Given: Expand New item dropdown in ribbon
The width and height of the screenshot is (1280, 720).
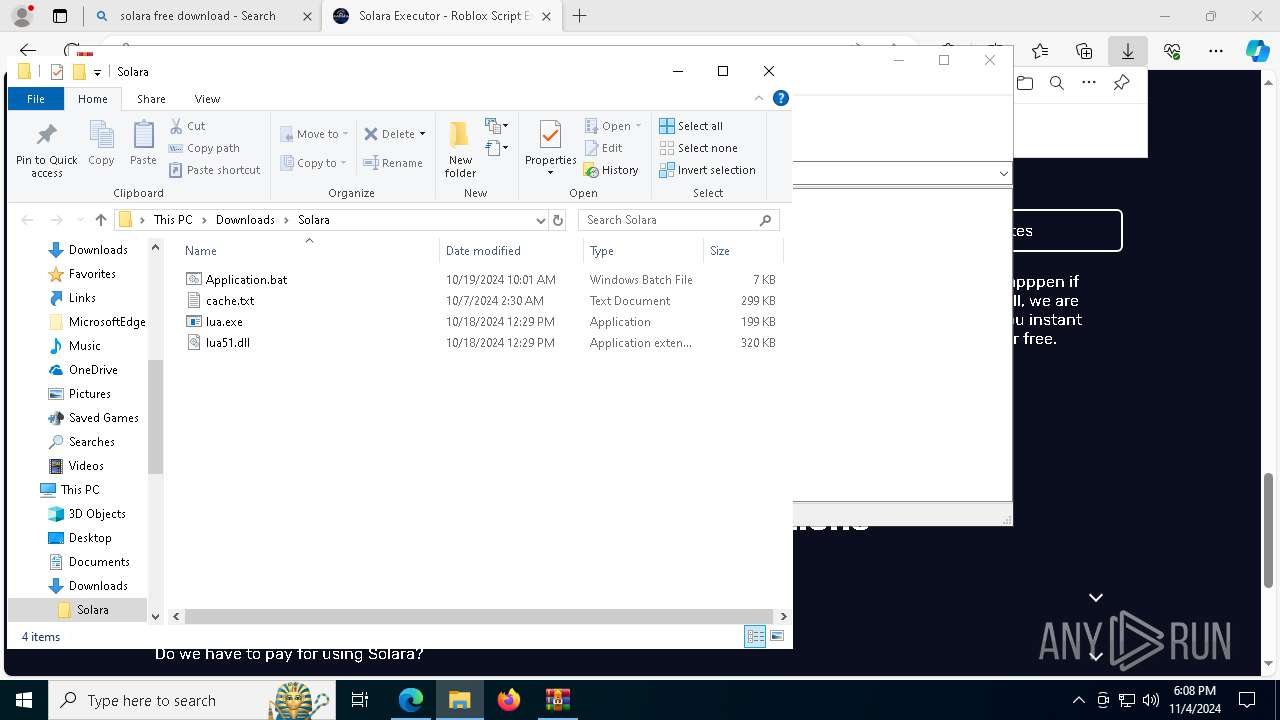Looking at the screenshot, I should point(497,126).
